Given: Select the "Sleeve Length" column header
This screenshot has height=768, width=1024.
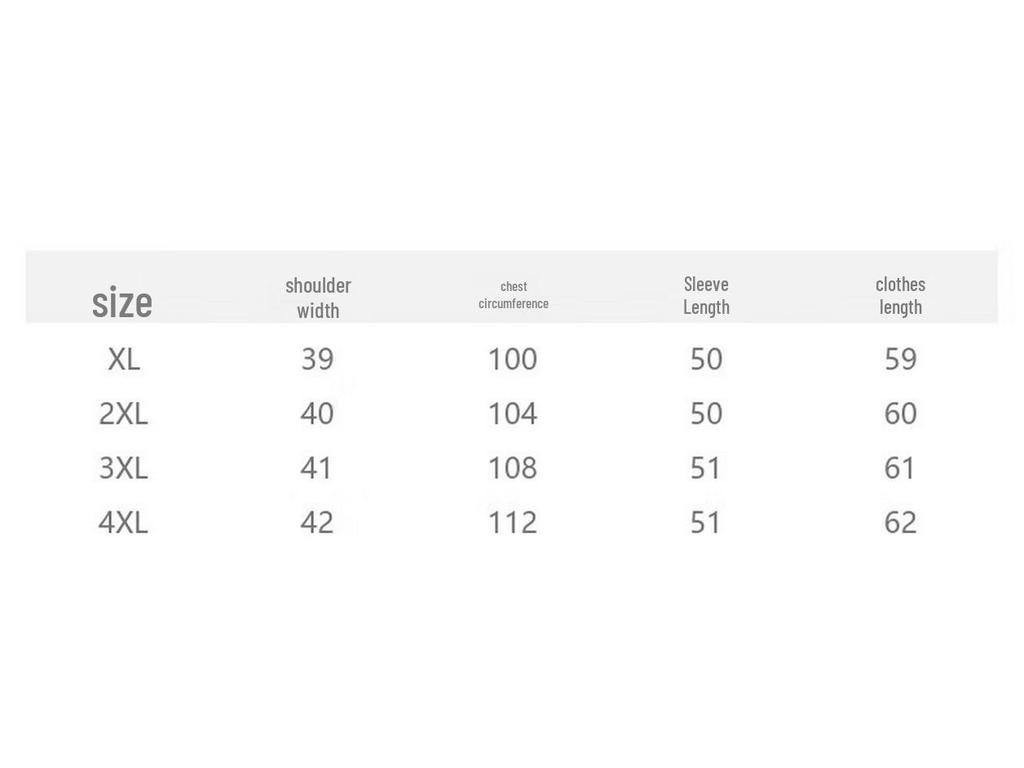Looking at the screenshot, I should [x=706, y=295].
